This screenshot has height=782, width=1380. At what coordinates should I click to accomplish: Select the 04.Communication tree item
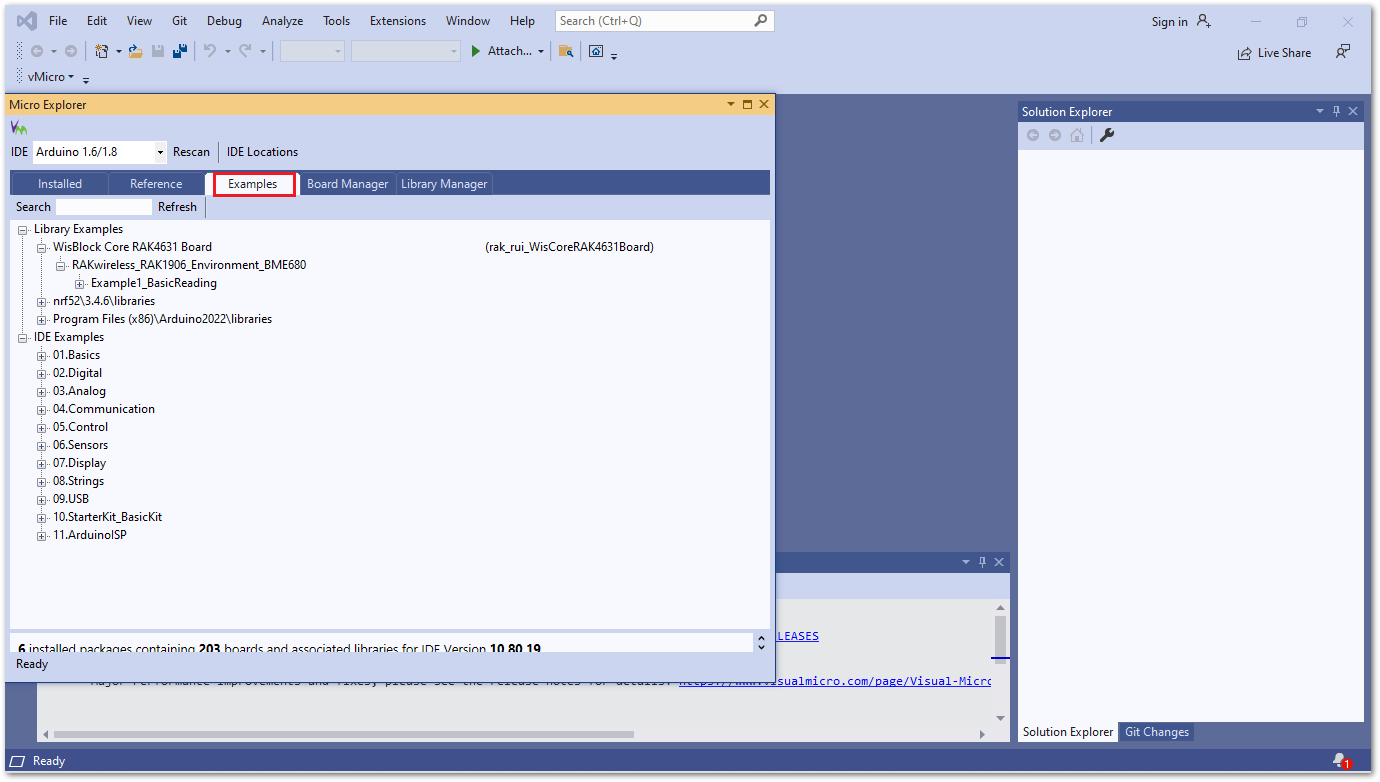(104, 409)
